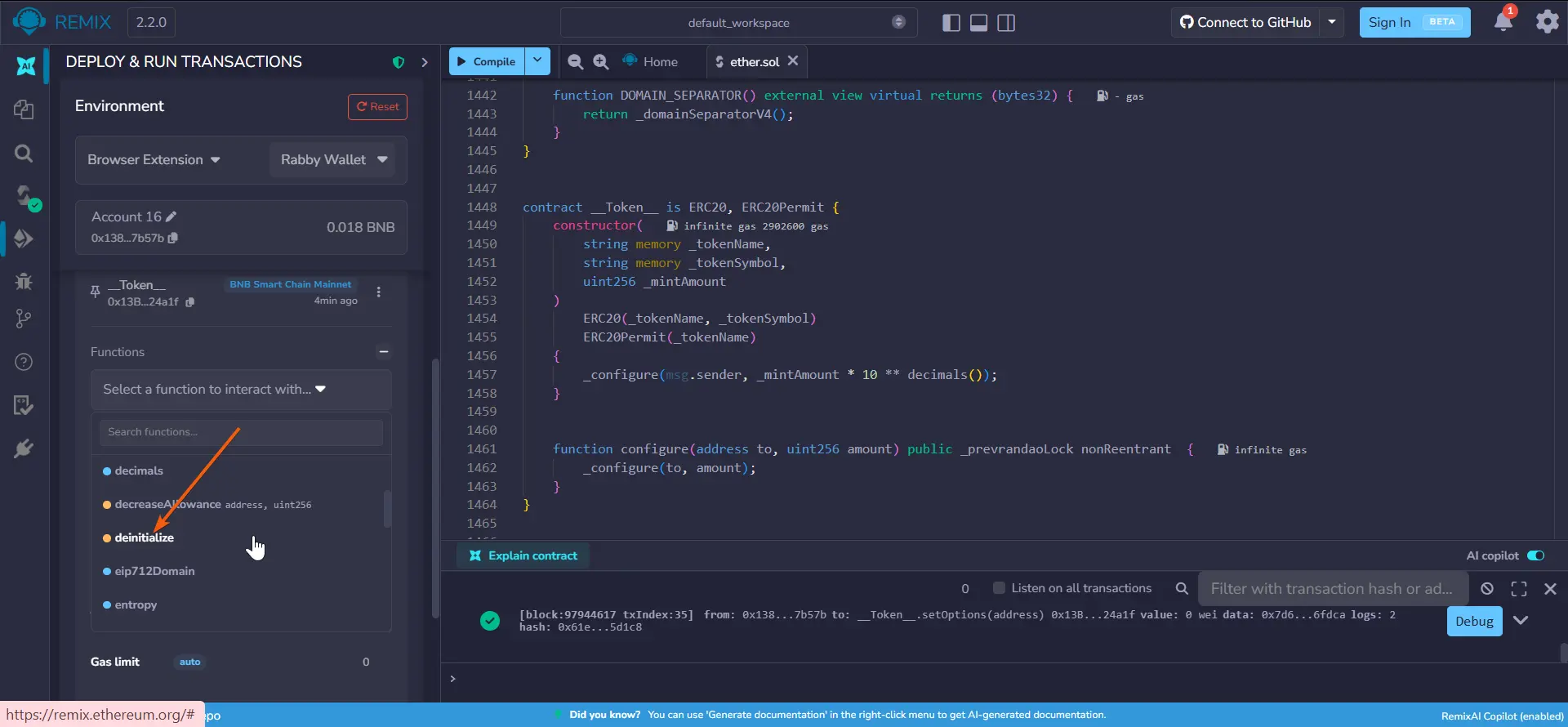1568x727 pixels.
Task: Zoom out editor font
Action: pyautogui.click(x=575, y=61)
